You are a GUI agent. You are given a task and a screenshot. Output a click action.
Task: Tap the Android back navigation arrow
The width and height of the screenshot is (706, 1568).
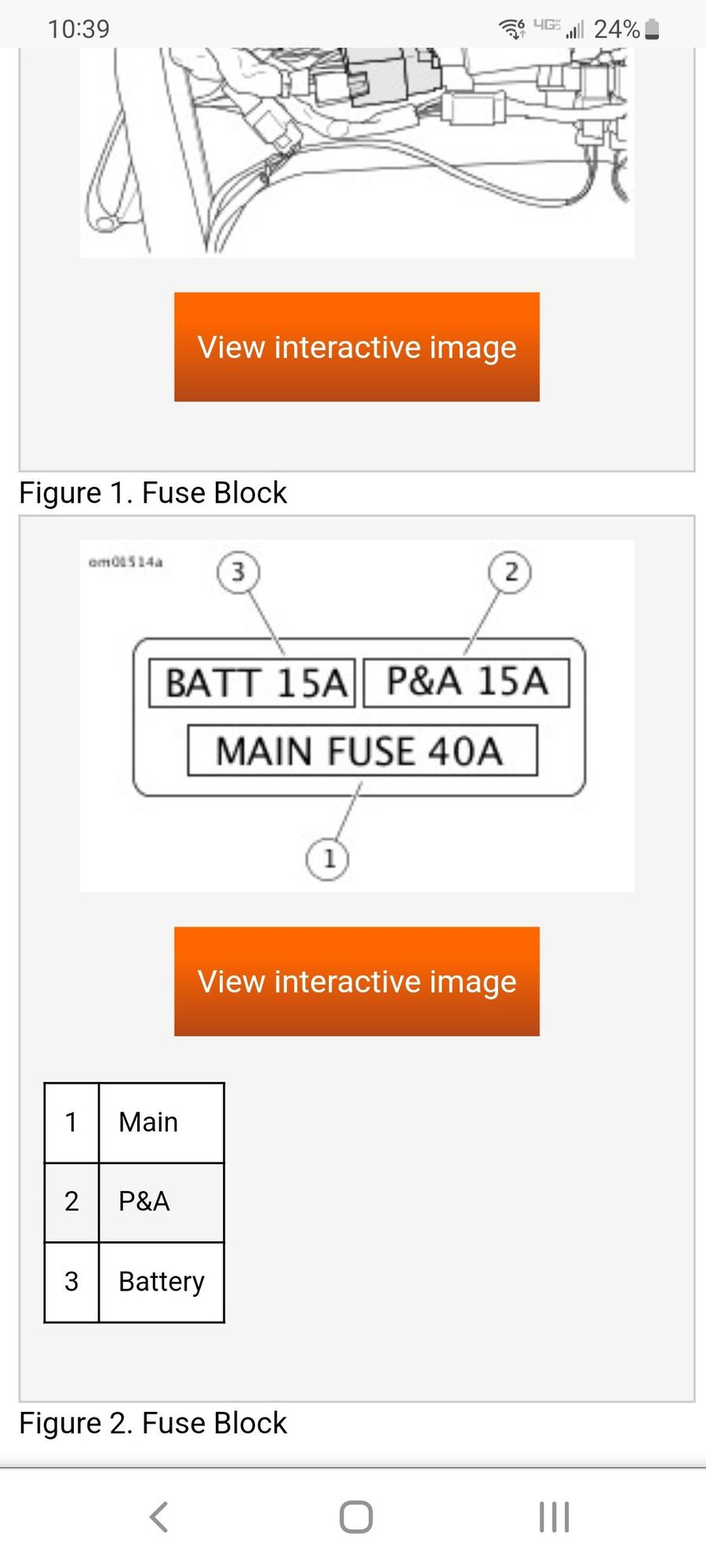coord(159,1517)
